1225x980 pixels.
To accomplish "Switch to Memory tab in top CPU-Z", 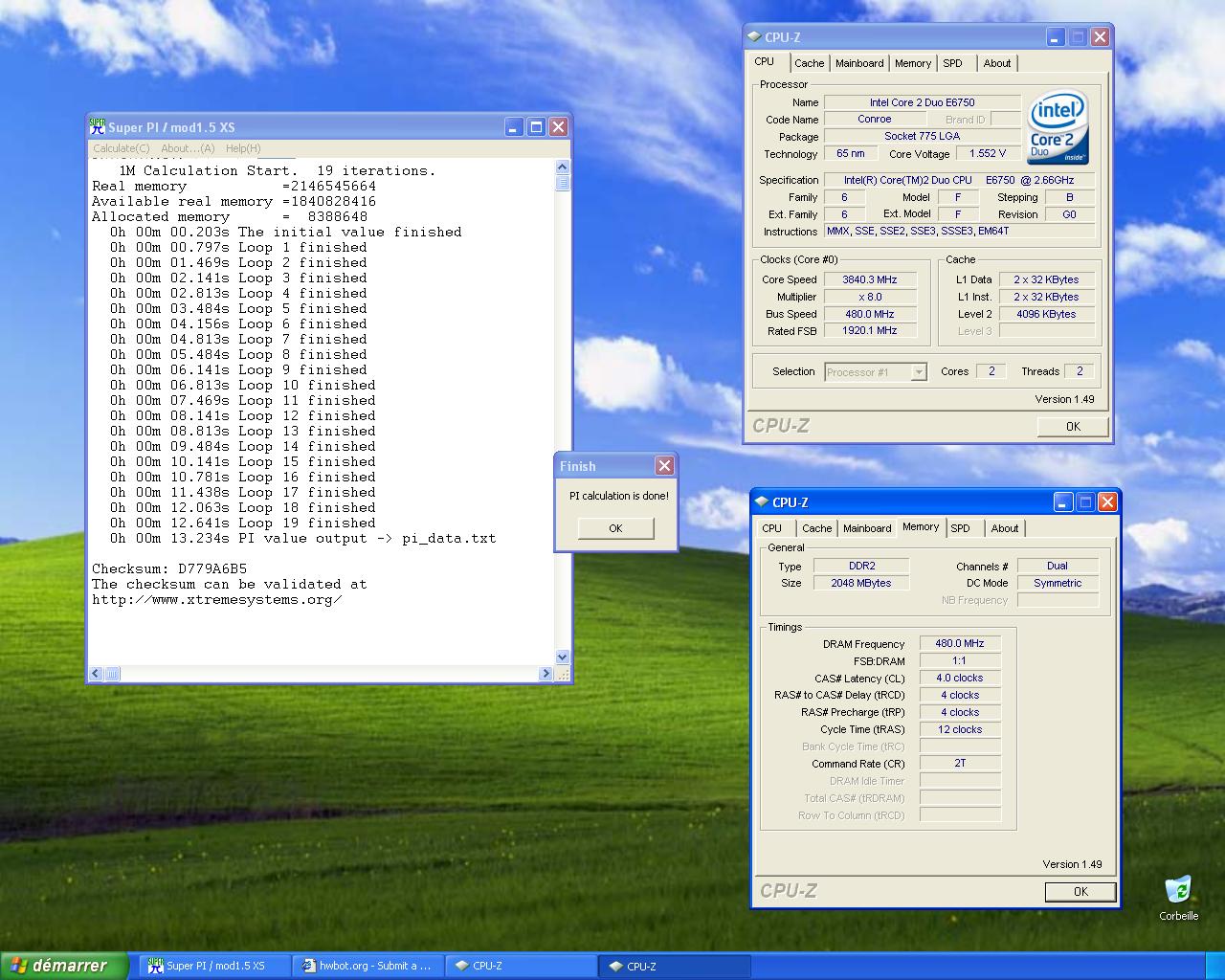I will click(913, 63).
